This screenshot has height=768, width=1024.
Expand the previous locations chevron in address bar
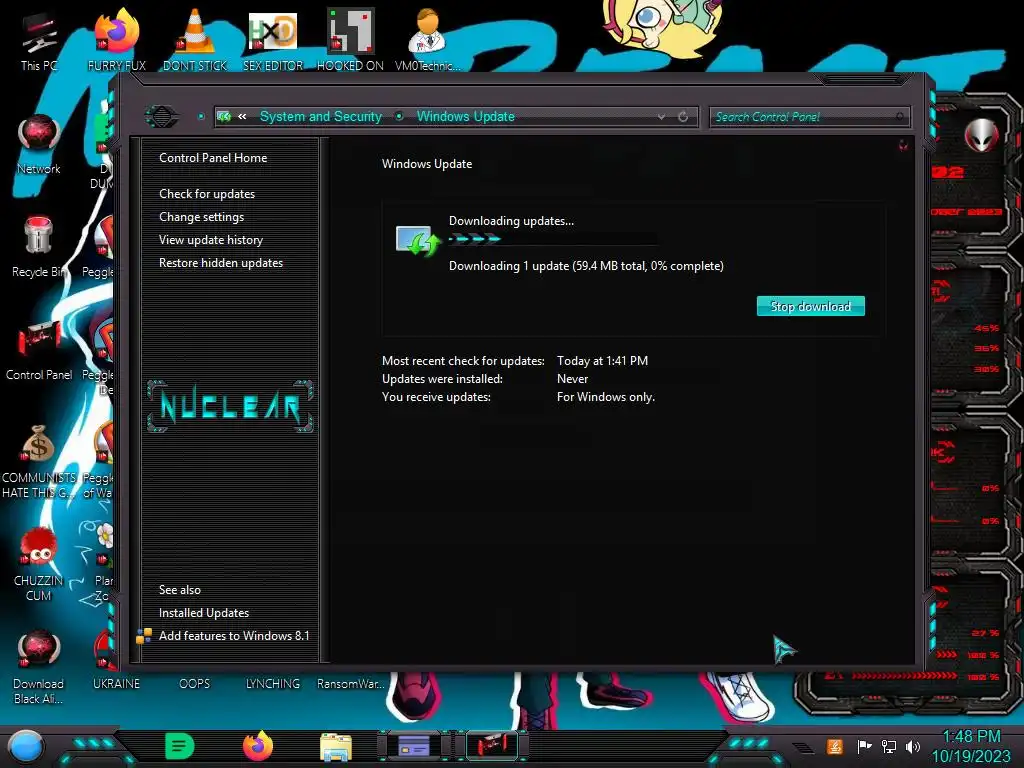[x=242, y=116]
